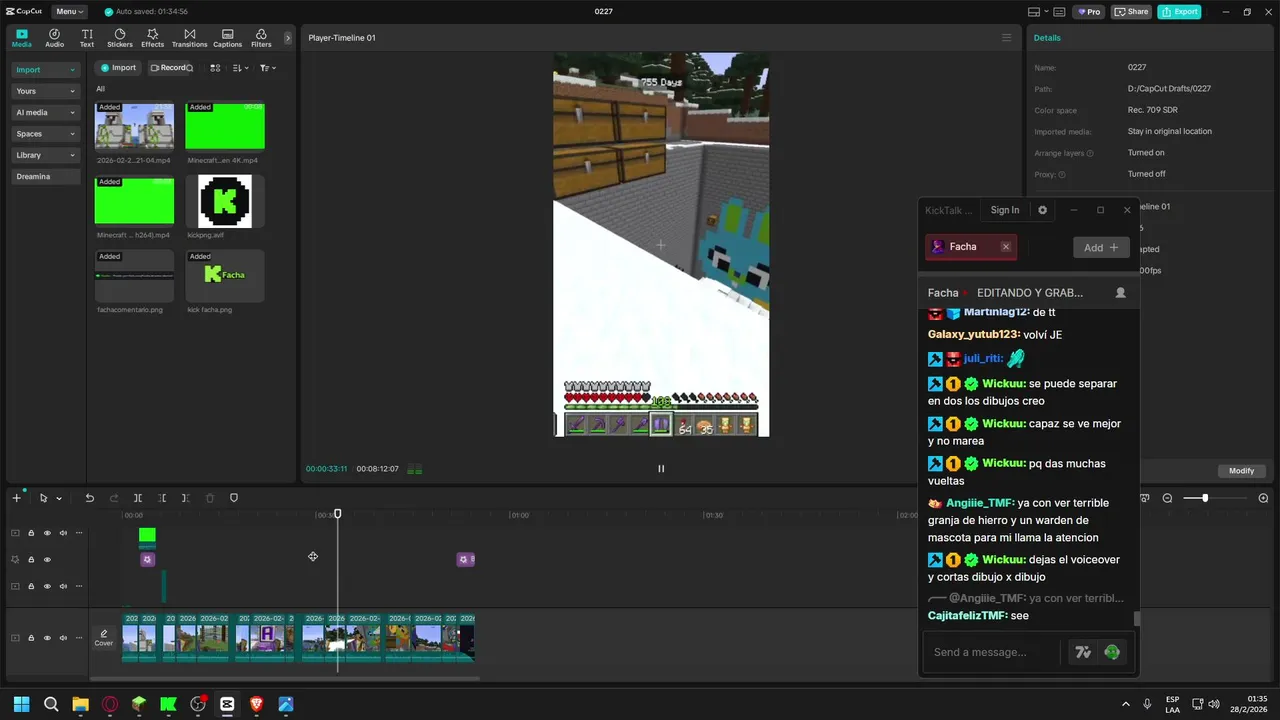The image size is (1280, 720).
Task: Click the trash delete icon in timeline toolbar
Action: (210, 498)
